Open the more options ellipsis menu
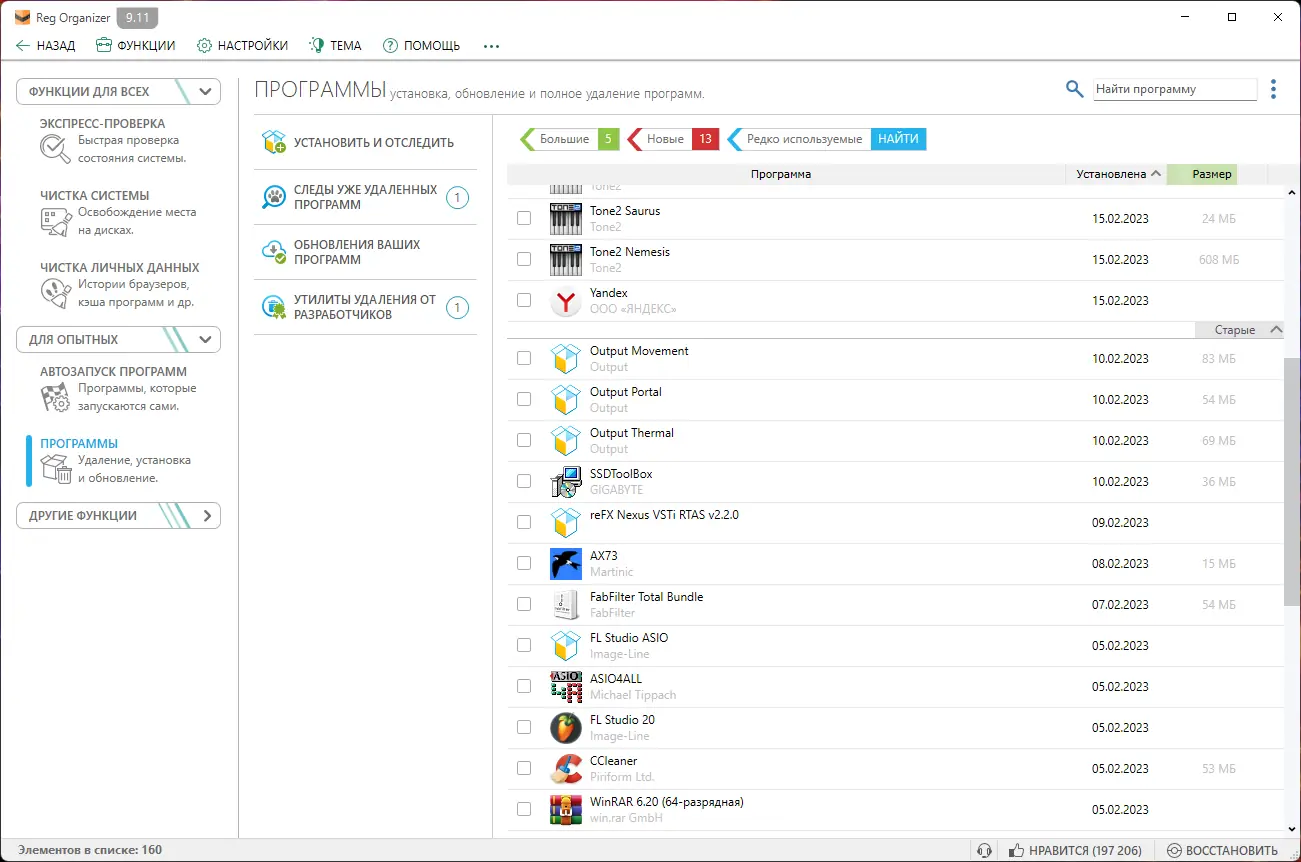The image size is (1301, 862). click(491, 46)
